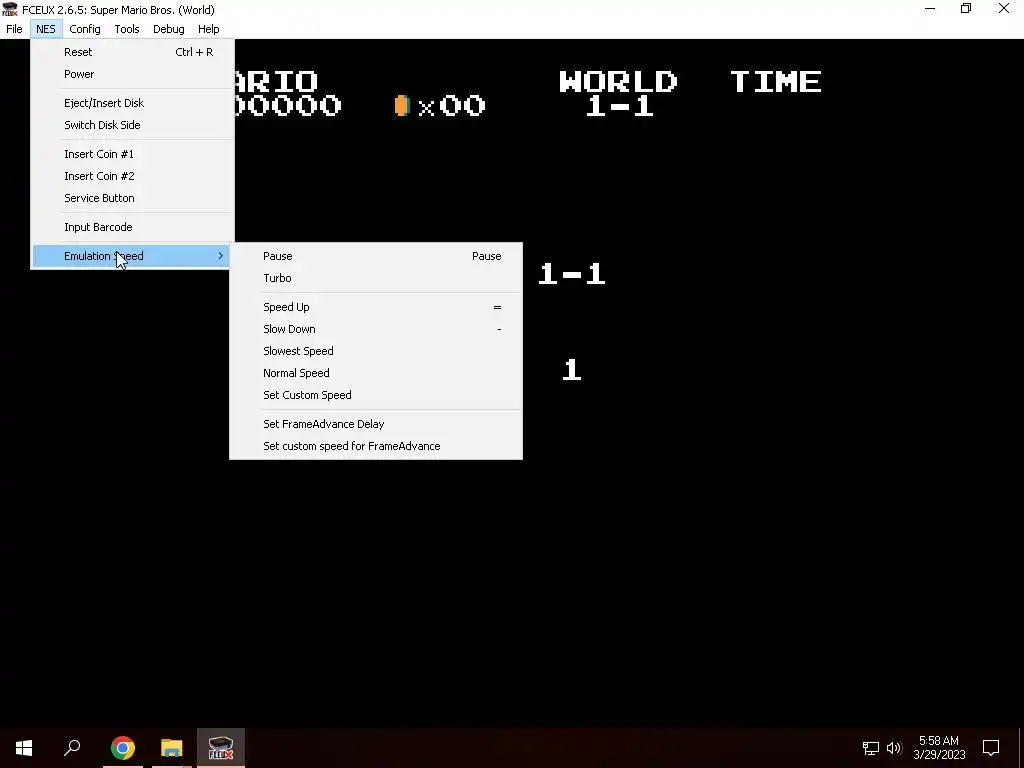Open Set FrameAdvance Delay
The image size is (1024, 768).
click(x=376, y=424)
